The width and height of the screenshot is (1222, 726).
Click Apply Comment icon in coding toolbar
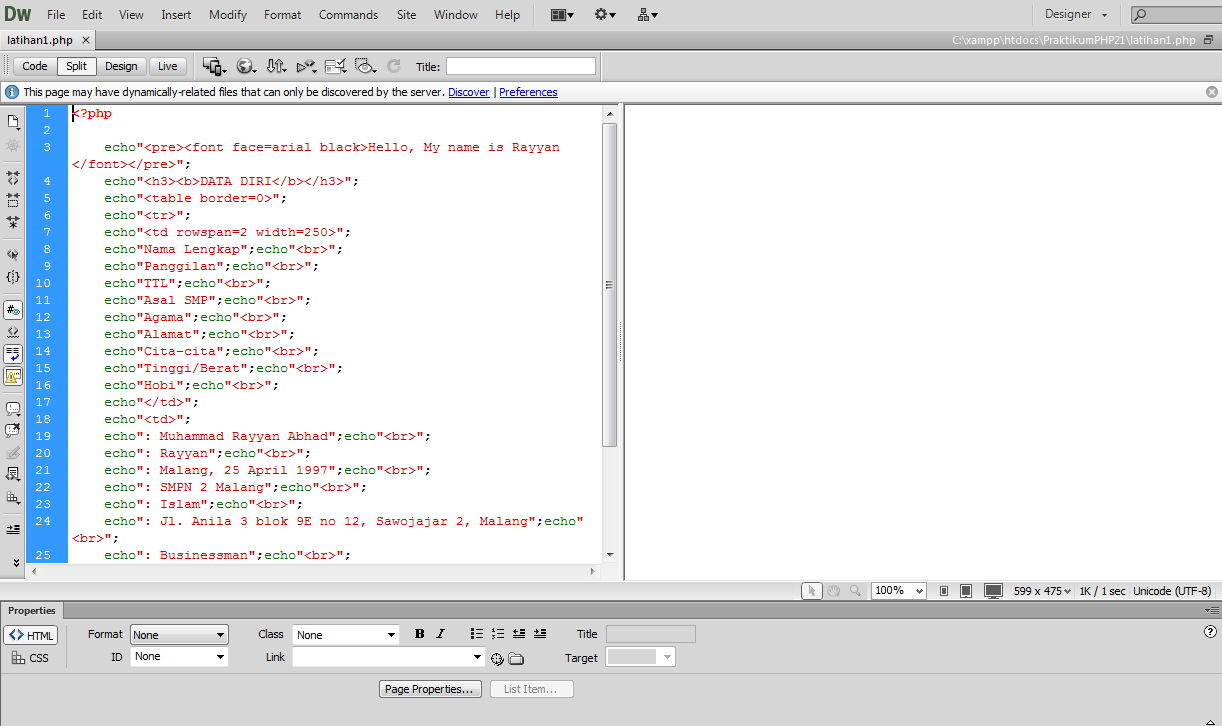pos(13,409)
